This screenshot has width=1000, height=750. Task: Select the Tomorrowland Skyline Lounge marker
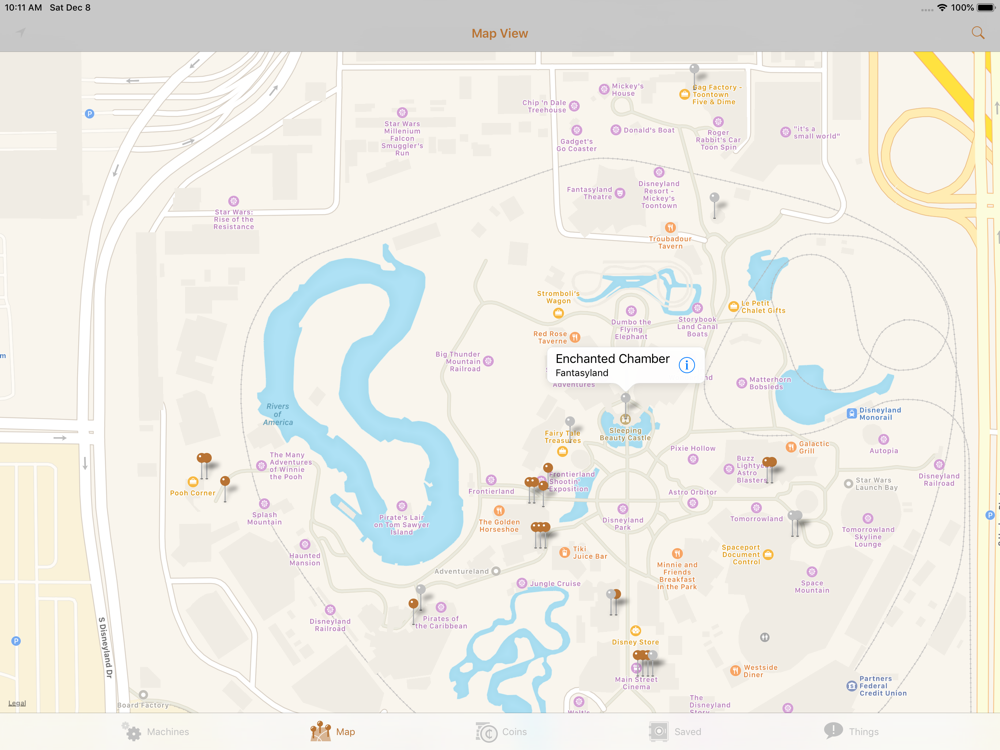point(867,518)
